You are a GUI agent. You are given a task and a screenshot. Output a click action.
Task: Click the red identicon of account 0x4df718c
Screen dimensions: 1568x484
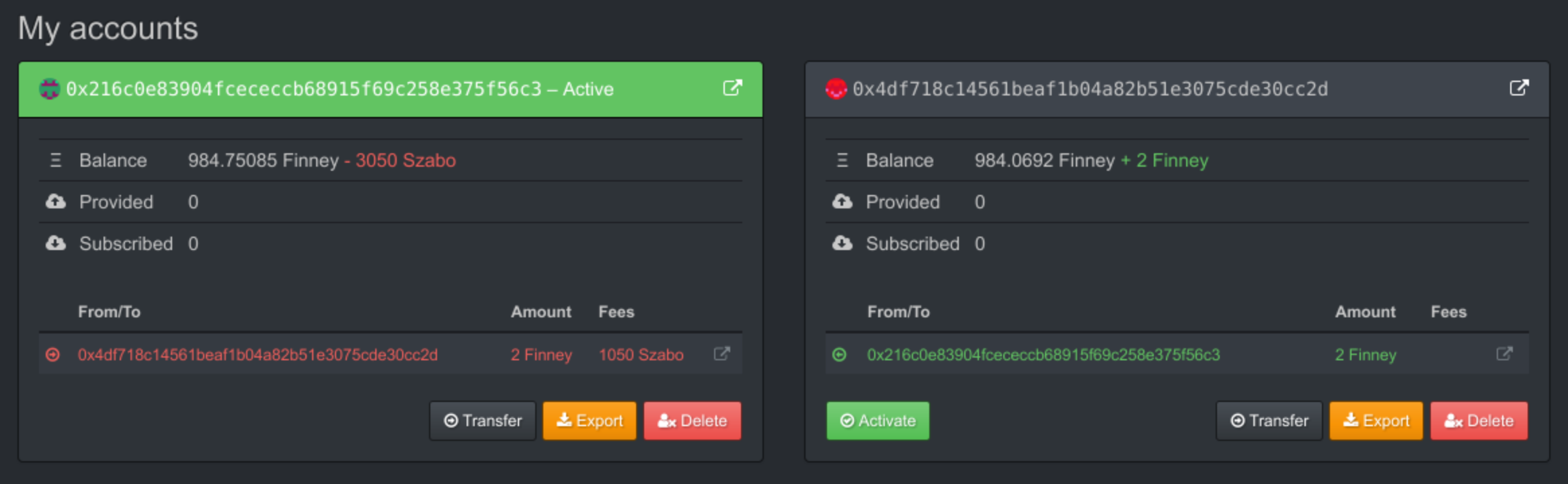[x=836, y=89]
